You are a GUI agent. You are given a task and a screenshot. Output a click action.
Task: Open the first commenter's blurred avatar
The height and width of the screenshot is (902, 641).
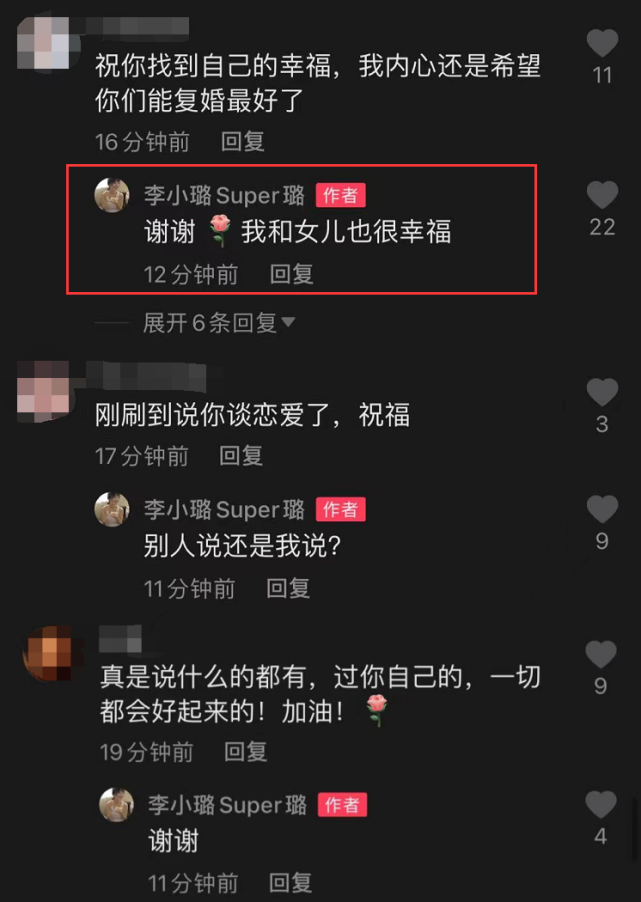coord(44,43)
